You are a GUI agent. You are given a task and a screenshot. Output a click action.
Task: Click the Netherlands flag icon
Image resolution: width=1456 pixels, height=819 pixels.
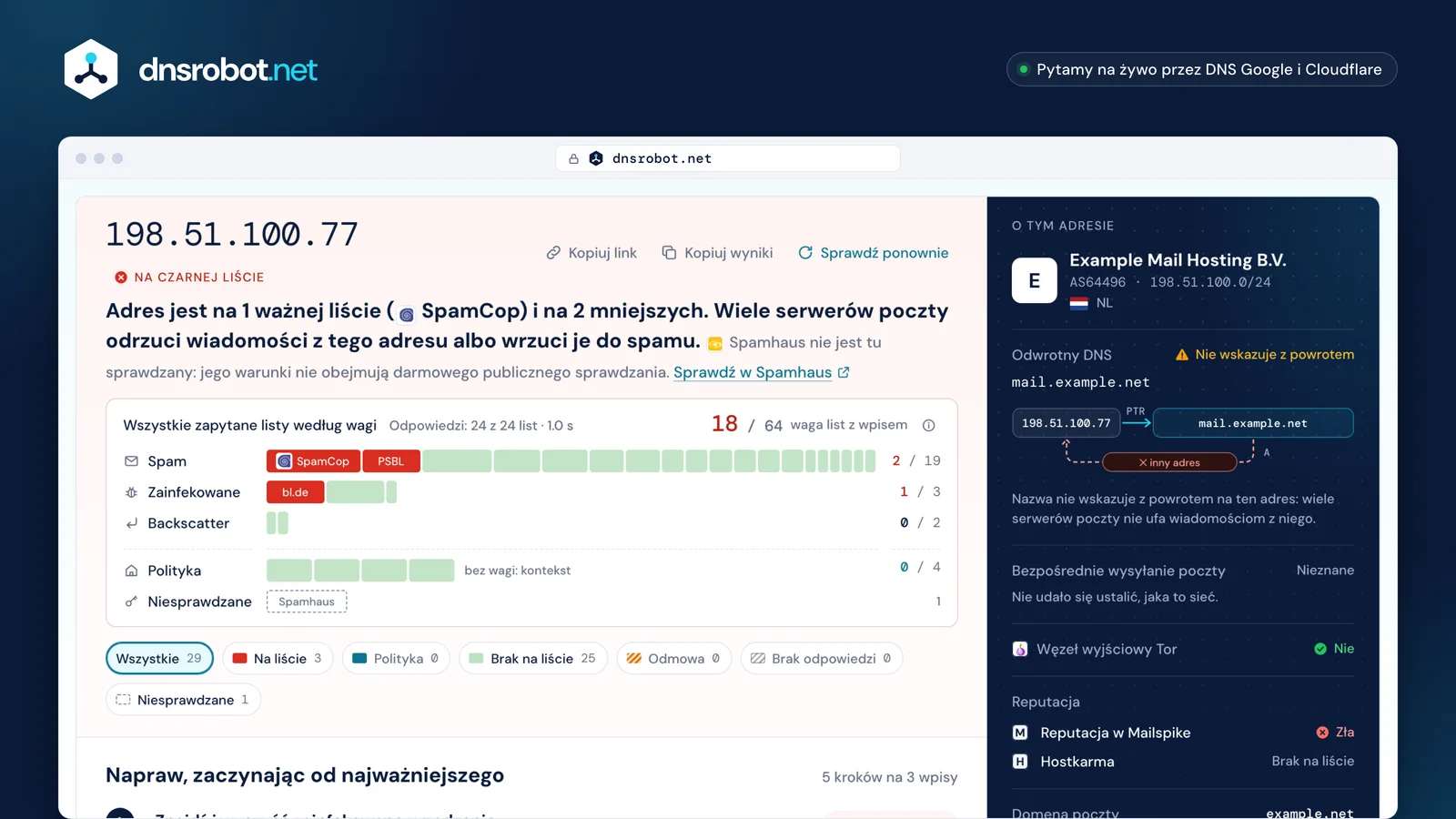(1078, 303)
